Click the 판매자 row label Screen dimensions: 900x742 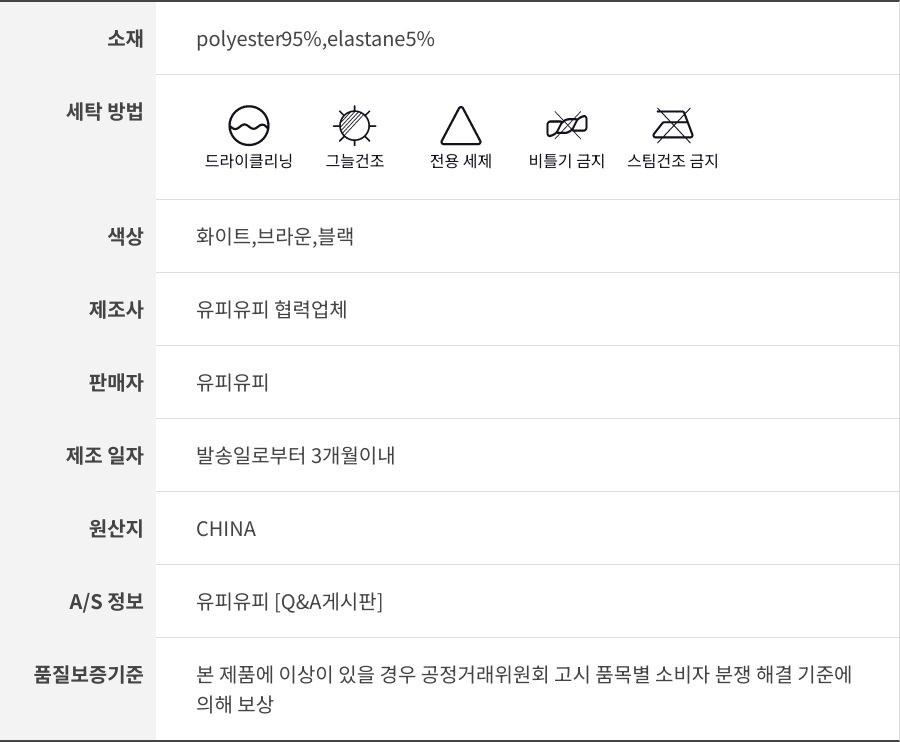click(x=116, y=383)
